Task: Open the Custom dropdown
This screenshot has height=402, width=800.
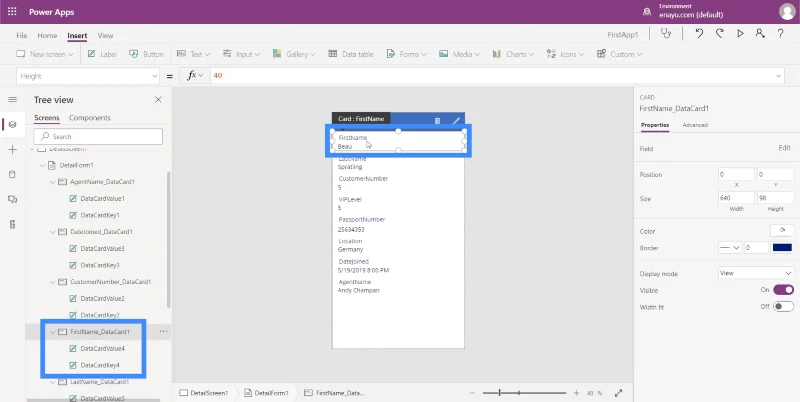Action: [x=619, y=54]
